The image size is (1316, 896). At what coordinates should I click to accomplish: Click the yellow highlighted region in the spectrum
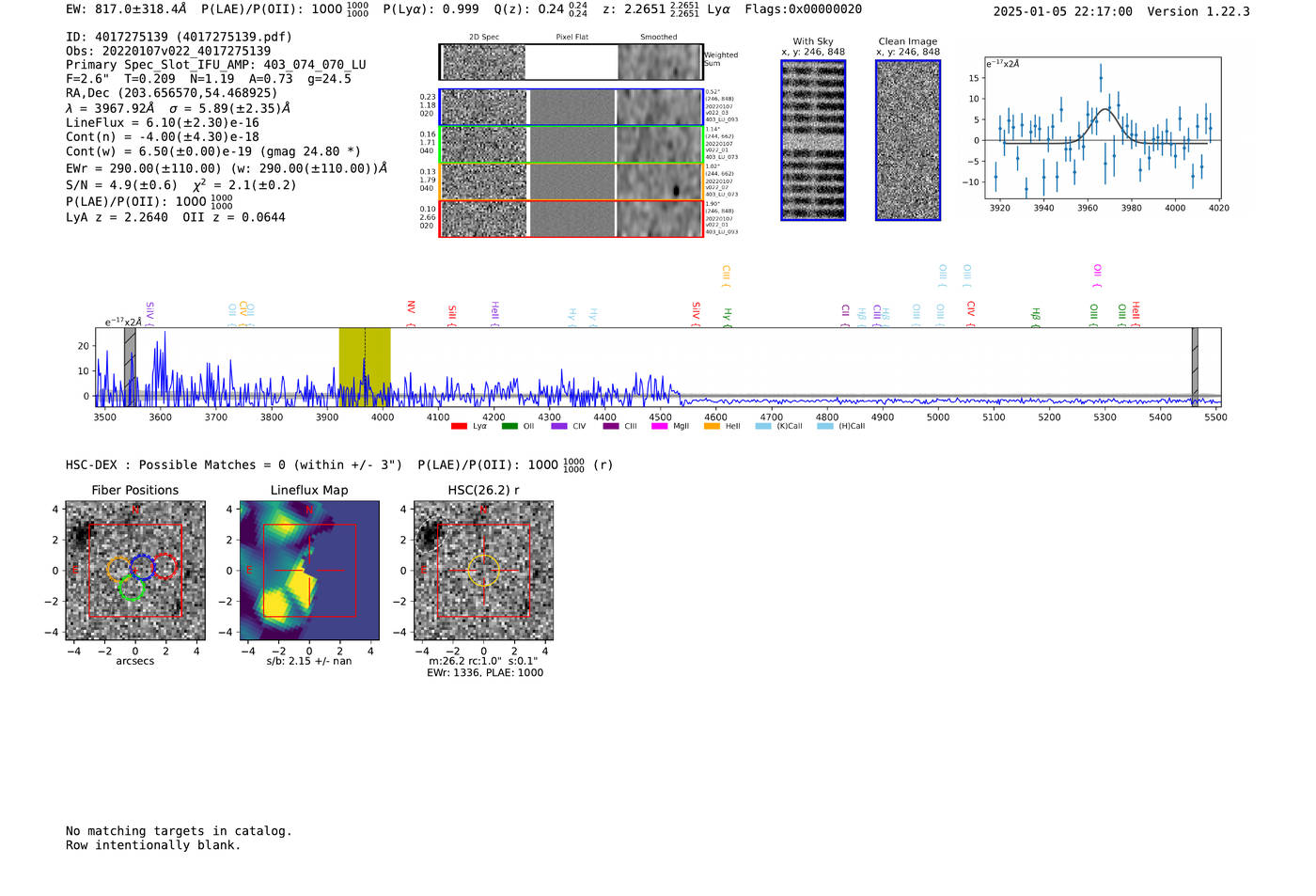(x=365, y=368)
